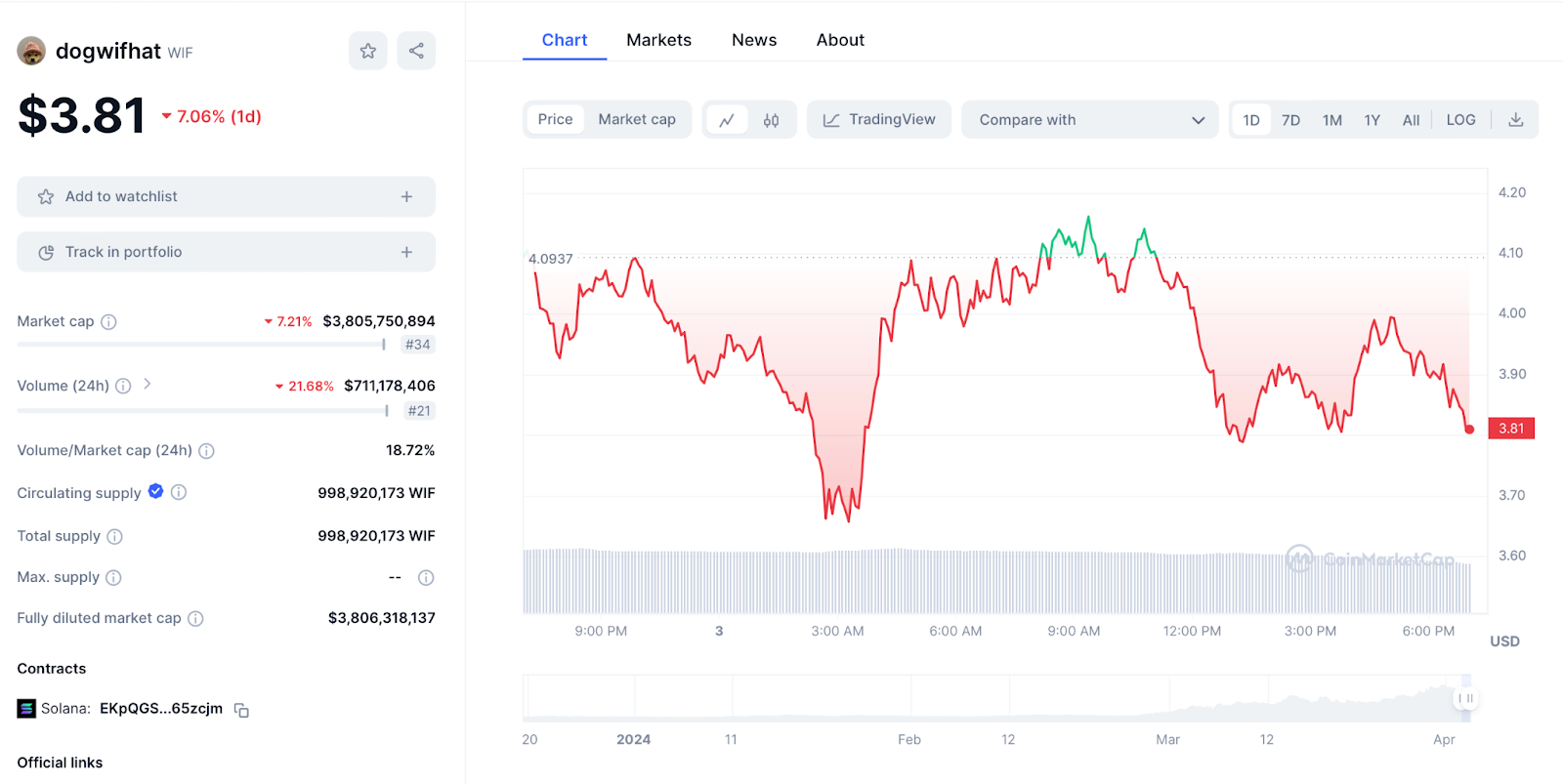Toggle LOG scale on chart
Viewport: 1563px width, 784px height.
click(x=1461, y=120)
